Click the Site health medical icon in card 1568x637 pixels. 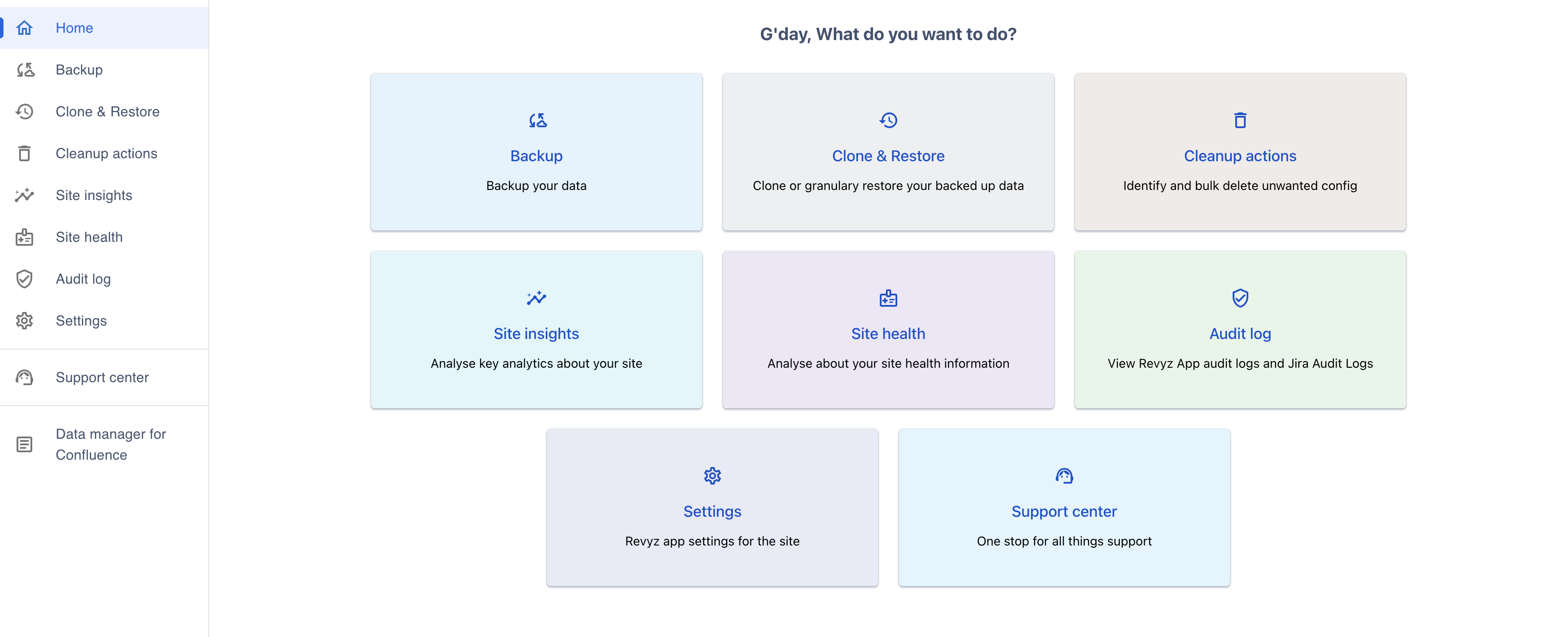coord(888,298)
